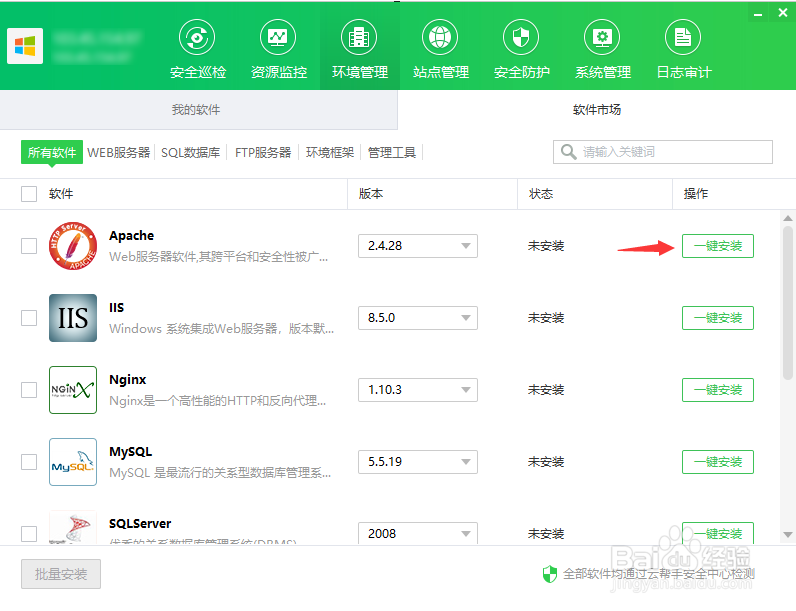Expand the SQLServer version dropdown 2008
This screenshot has height=611, width=796.
[x=418, y=533]
